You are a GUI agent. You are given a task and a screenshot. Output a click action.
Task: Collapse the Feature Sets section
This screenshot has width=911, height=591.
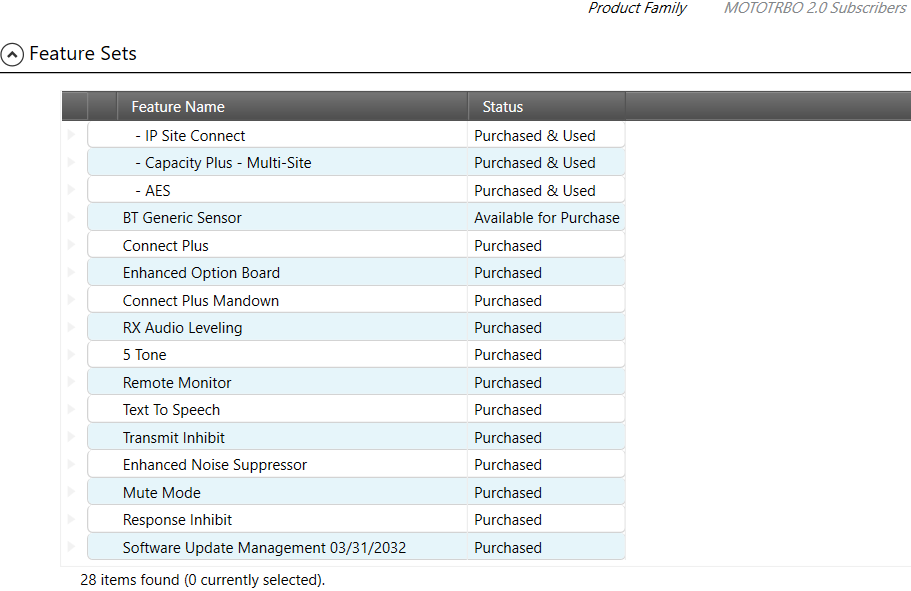[x=12, y=55]
